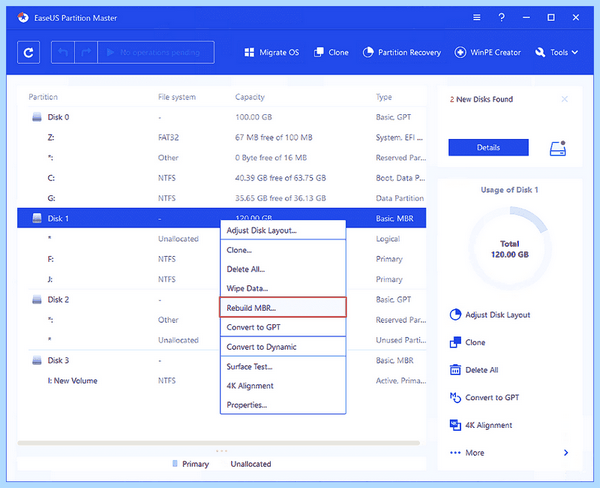Open the hamburger menu in title bar
Screen dimensions: 600x488
476,18
